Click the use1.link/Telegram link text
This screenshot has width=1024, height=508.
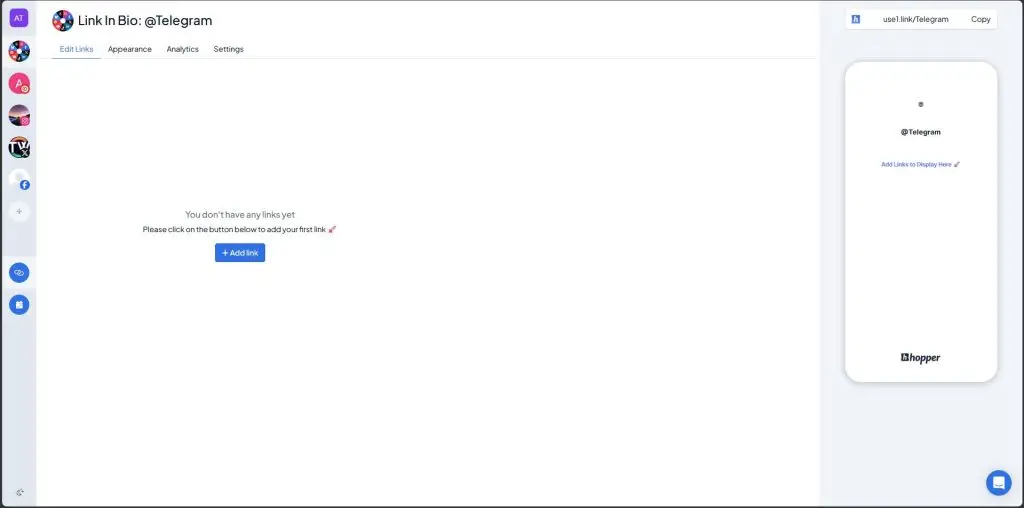coord(915,20)
